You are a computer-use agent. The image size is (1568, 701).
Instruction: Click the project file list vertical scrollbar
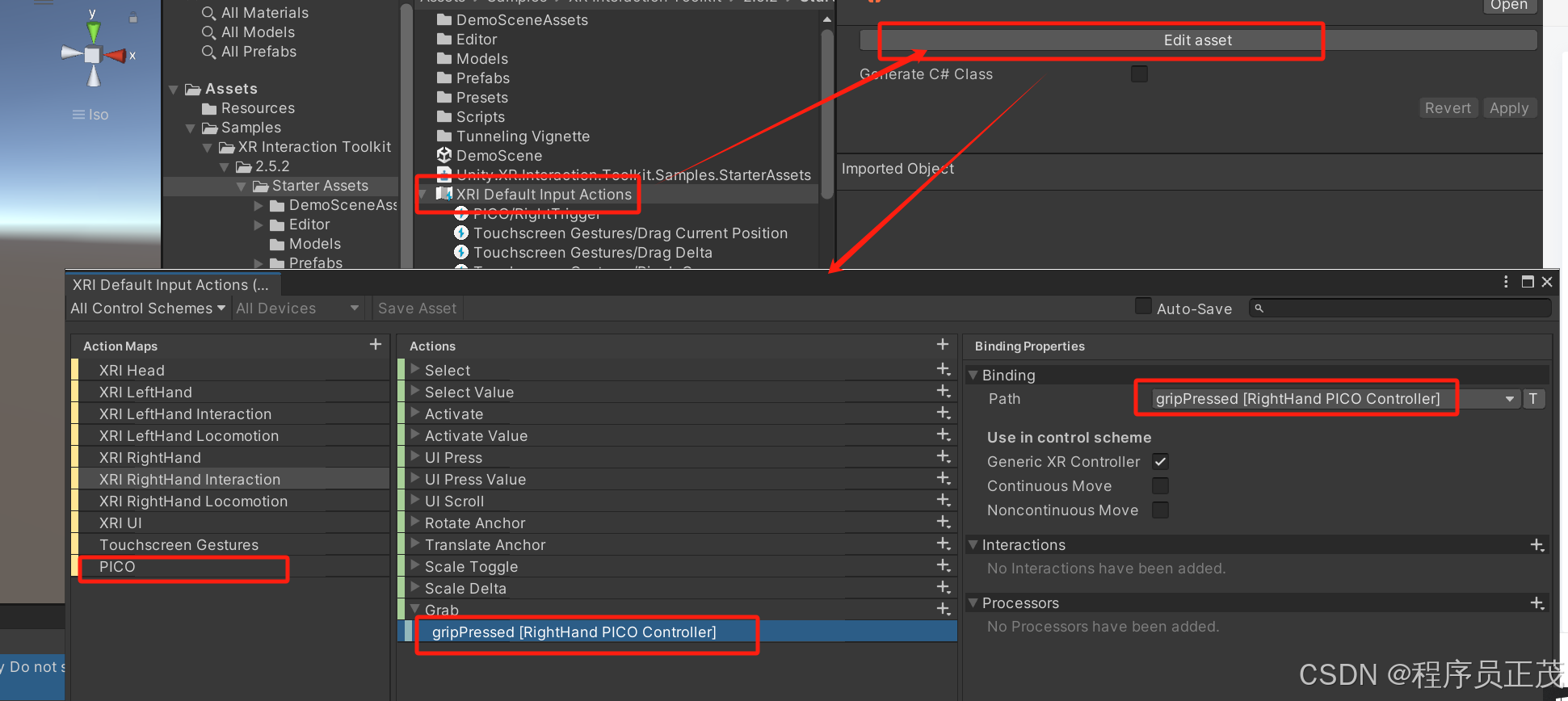(826, 113)
